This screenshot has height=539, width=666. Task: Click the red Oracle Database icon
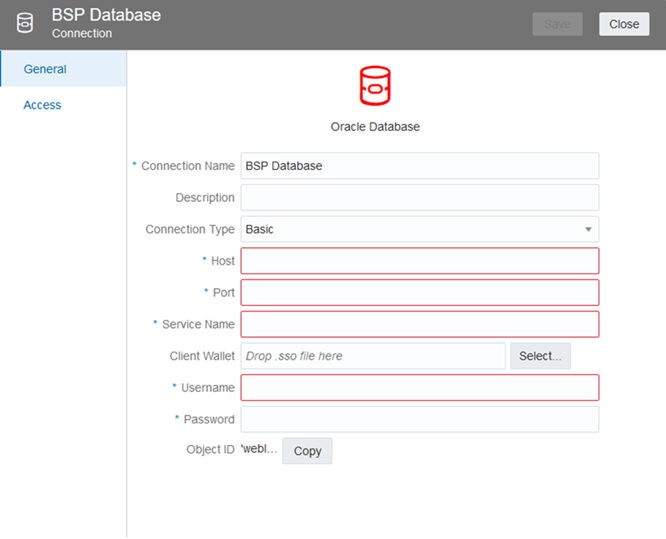click(x=375, y=86)
